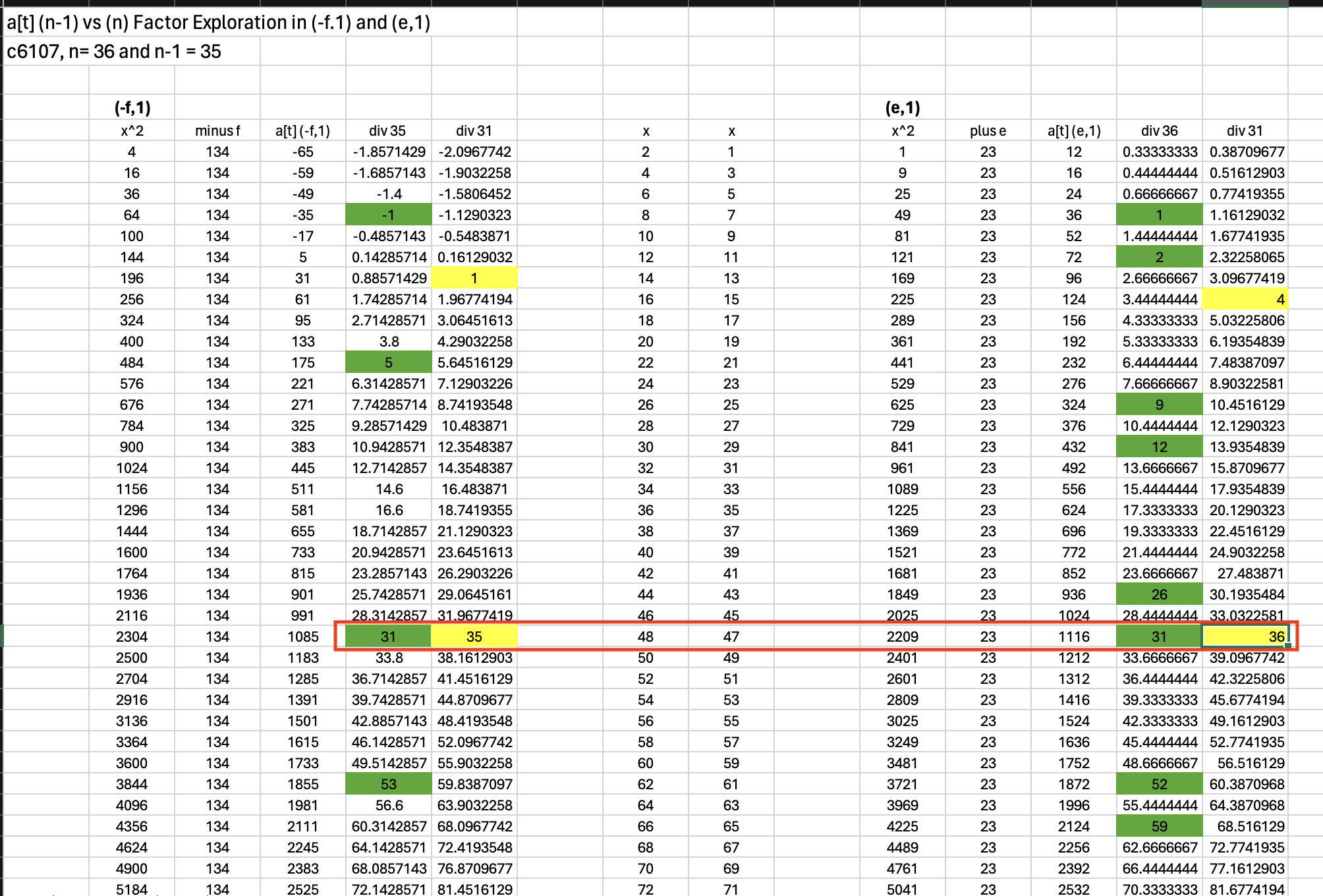Select the cell with 76.8709677
Screen dimensions: 1323x896
coord(474,868)
